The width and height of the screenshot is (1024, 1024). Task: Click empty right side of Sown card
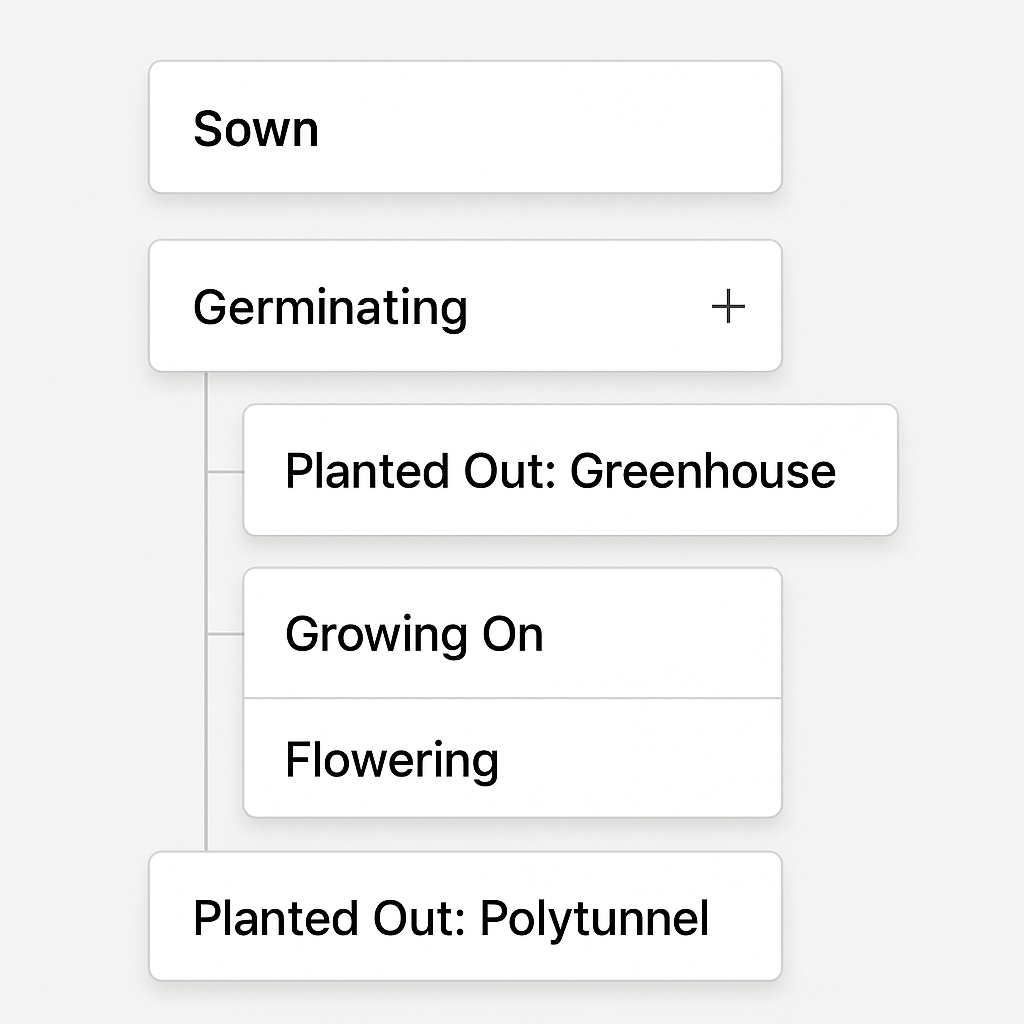(x=555, y=127)
